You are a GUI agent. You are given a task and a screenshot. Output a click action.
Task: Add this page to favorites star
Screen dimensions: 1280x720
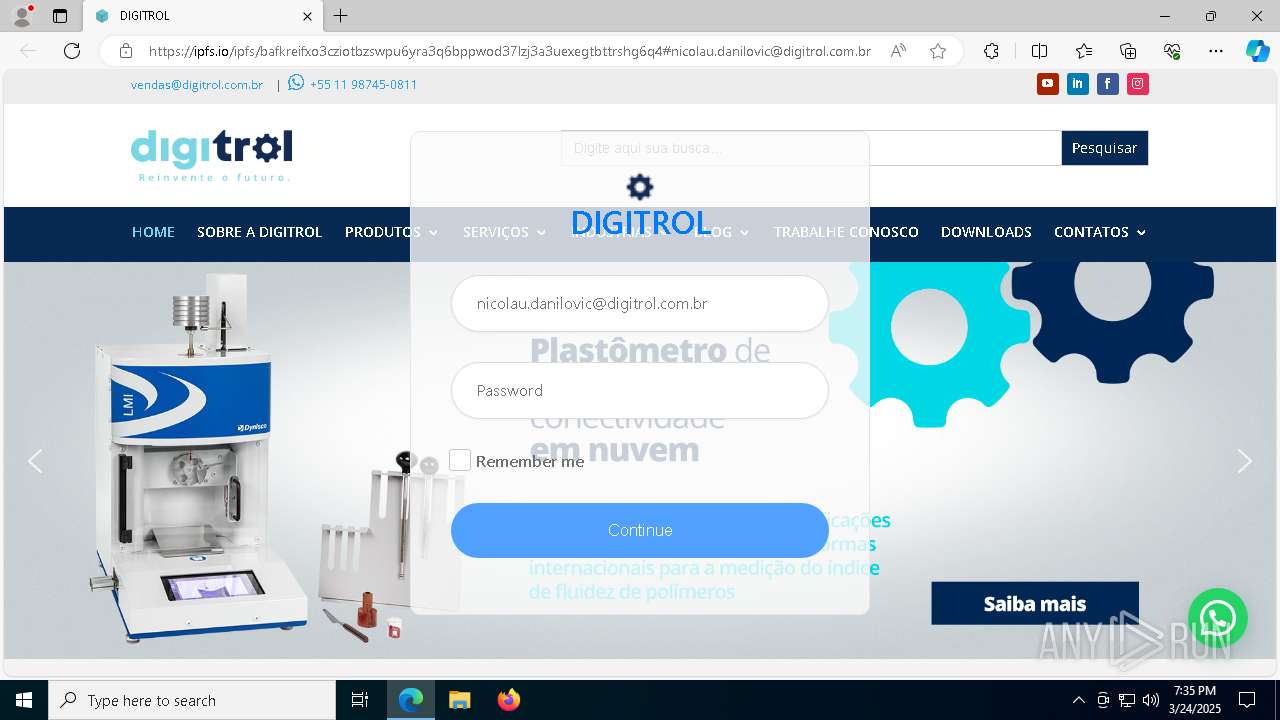(937, 51)
